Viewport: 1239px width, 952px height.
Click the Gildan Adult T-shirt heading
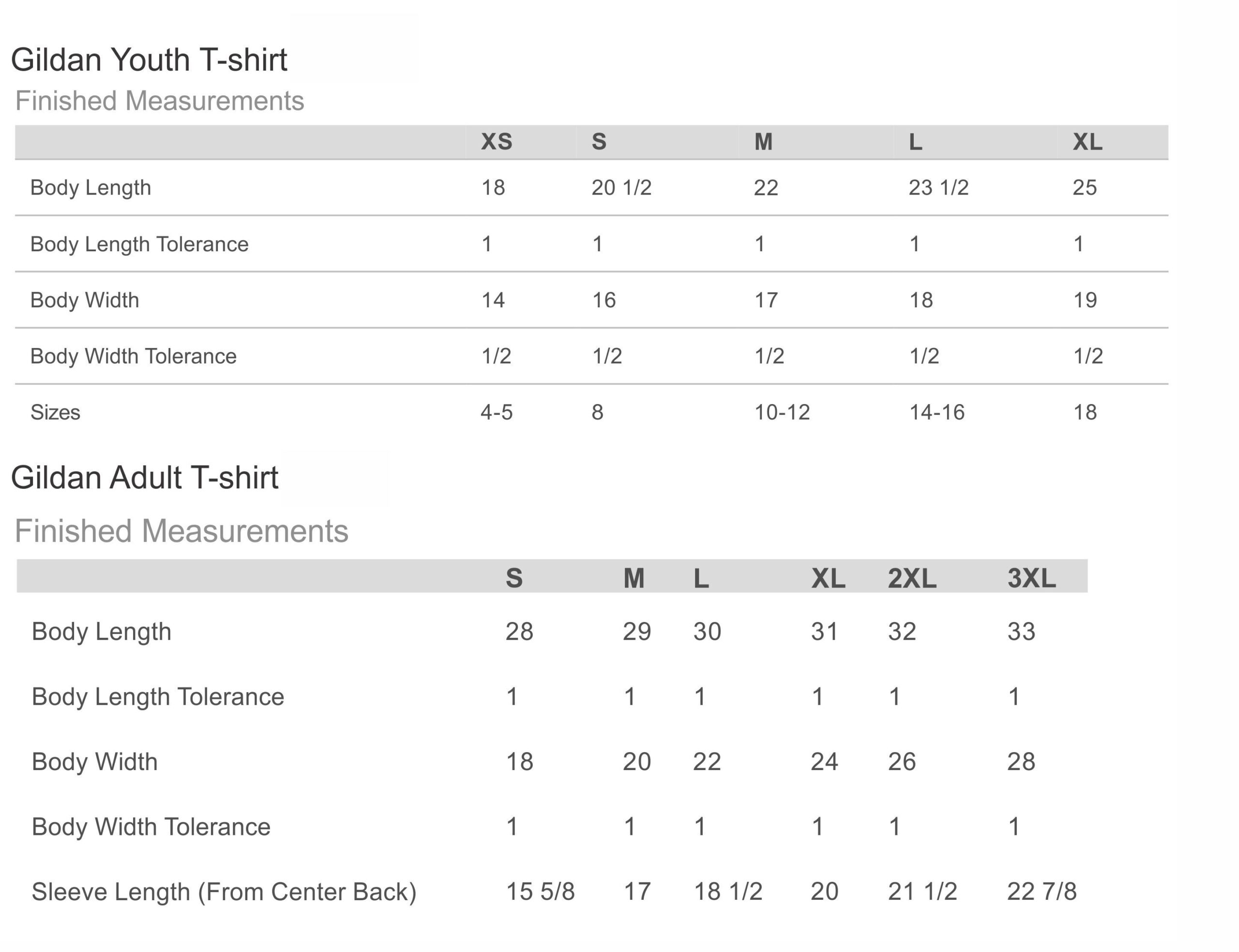pyautogui.click(x=144, y=477)
